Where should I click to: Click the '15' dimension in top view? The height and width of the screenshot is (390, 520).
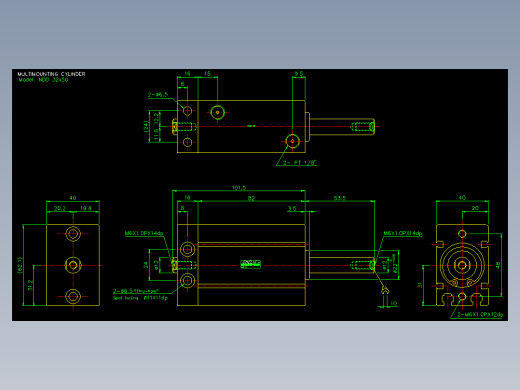207,74
